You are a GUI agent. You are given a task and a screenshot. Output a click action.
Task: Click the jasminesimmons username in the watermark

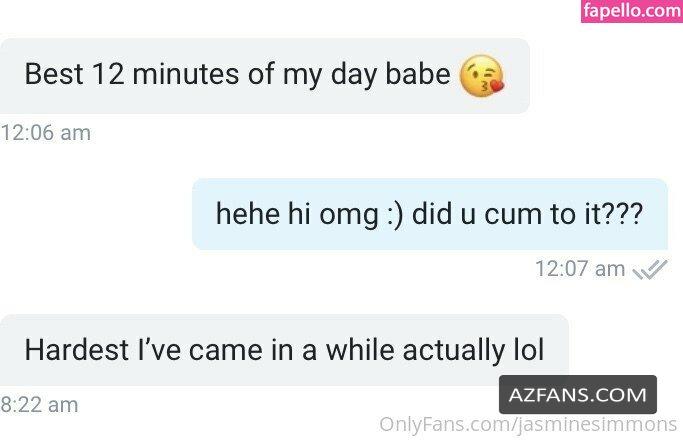(x=596, y=424)
